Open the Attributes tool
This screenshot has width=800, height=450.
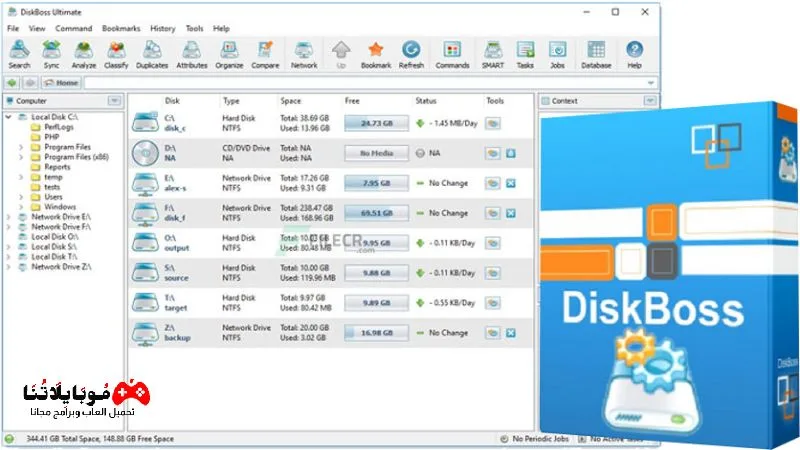coord(192,55)
